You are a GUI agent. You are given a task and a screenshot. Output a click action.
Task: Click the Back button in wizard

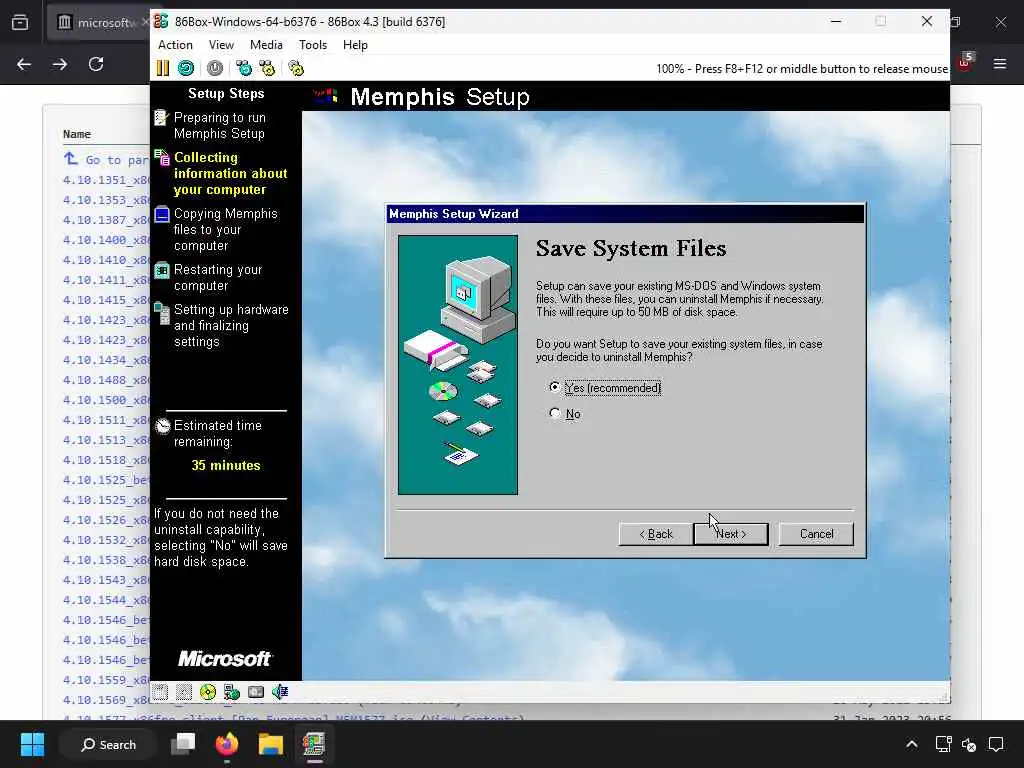656,534
